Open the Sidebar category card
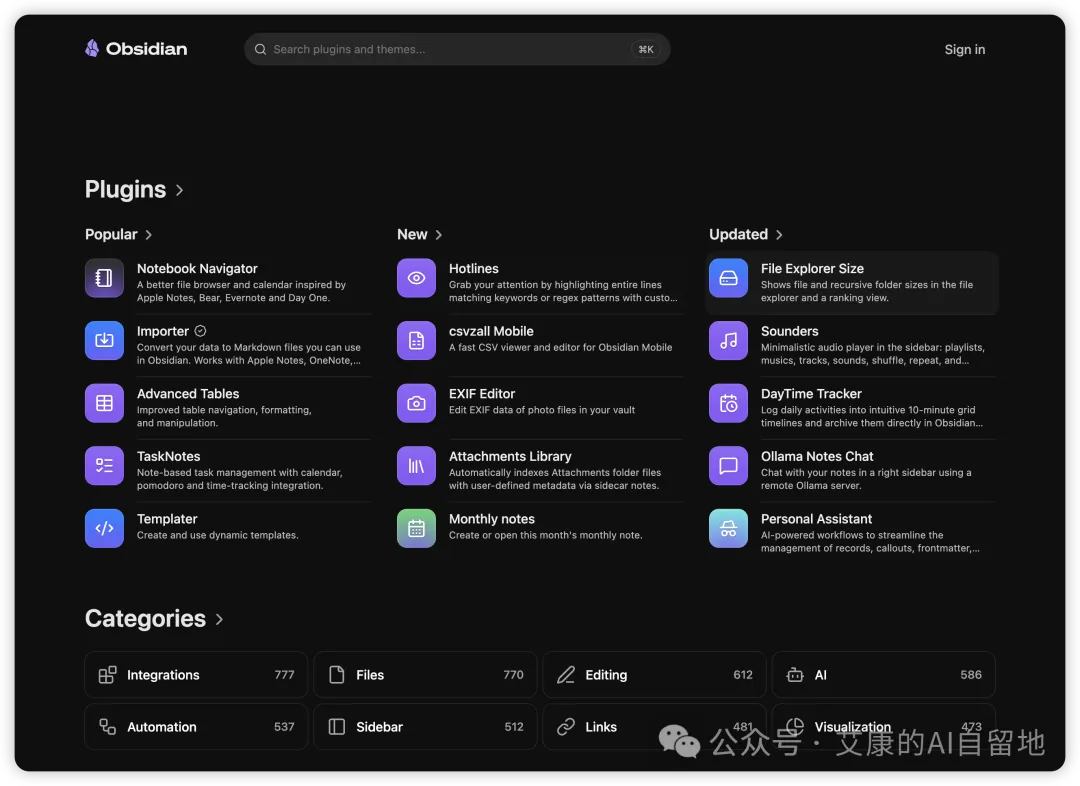 click(425, 727)
